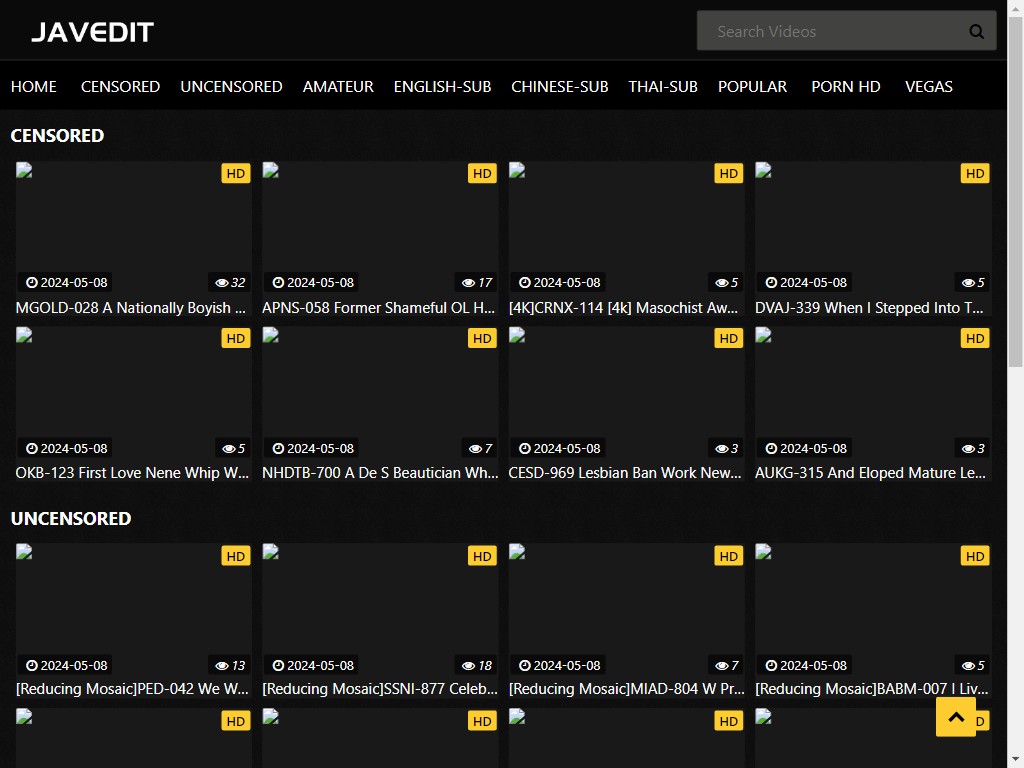
Task: Click the scroll-to-top arrow button
Action: point(955,717)
